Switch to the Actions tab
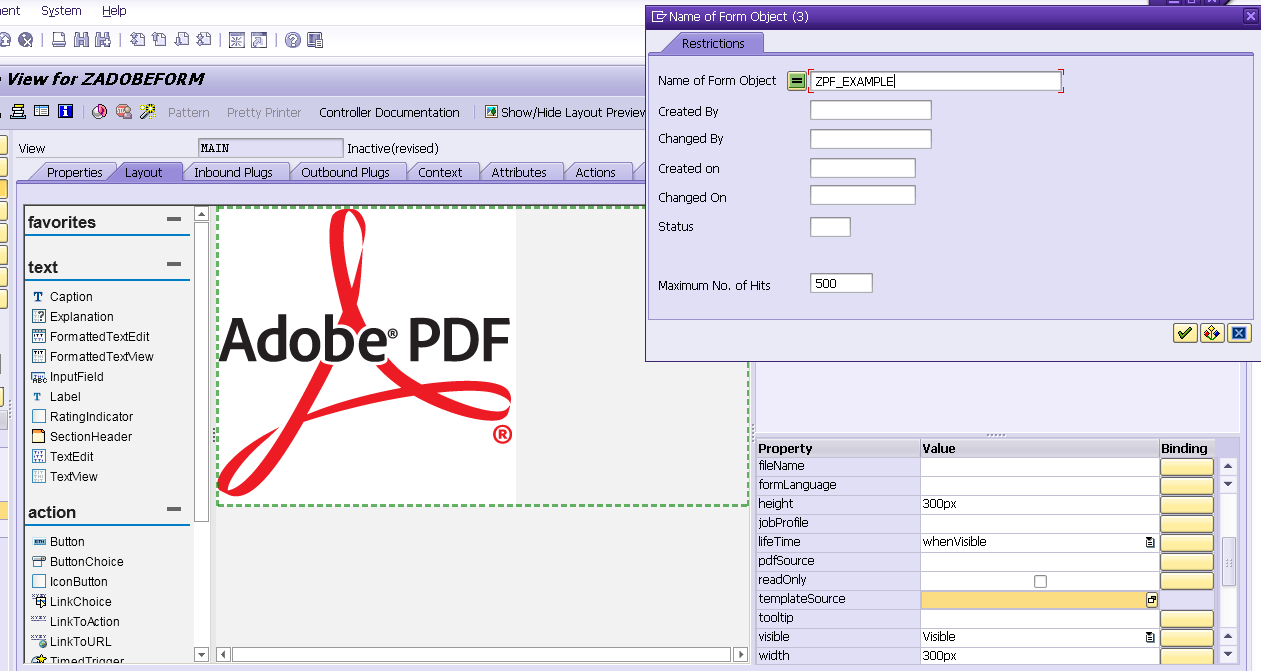 595,172
